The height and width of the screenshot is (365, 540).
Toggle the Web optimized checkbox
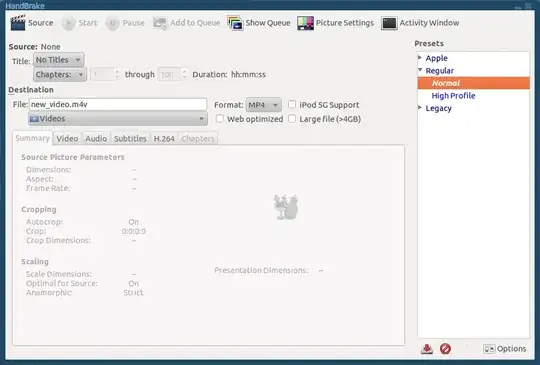click(x=219, y=119)
